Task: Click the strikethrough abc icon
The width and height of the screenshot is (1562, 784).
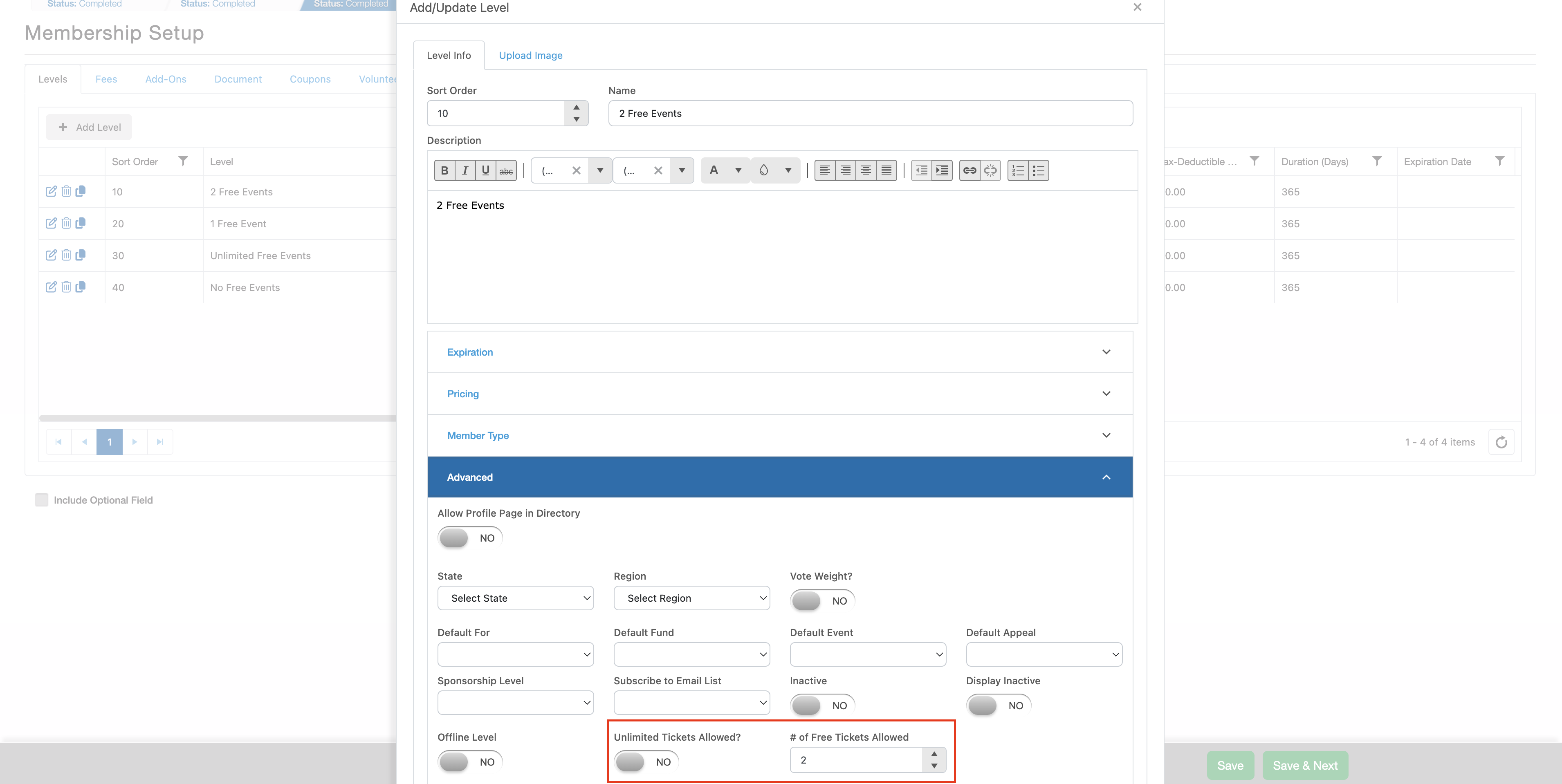Action: 506,170
